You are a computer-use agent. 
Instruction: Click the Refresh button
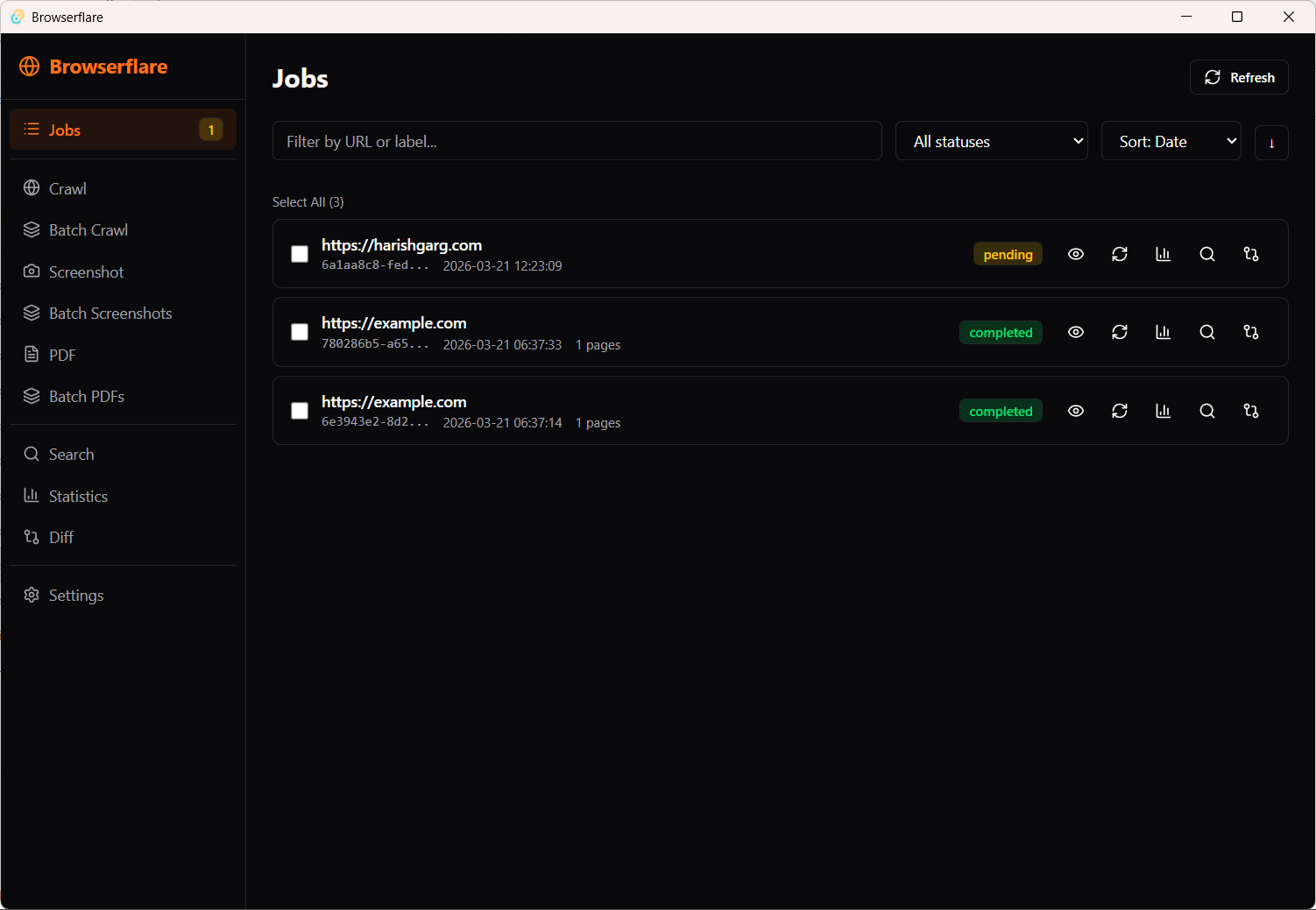click(x=1239, y=77)
